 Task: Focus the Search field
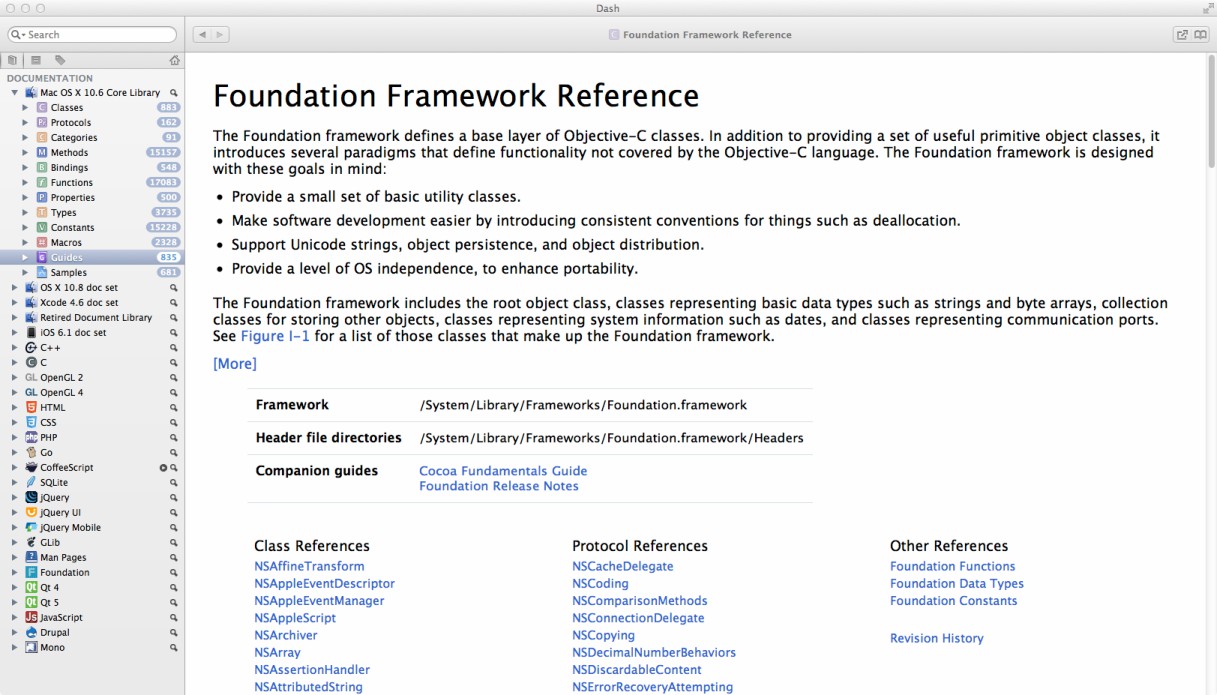(x=91, y=34)
